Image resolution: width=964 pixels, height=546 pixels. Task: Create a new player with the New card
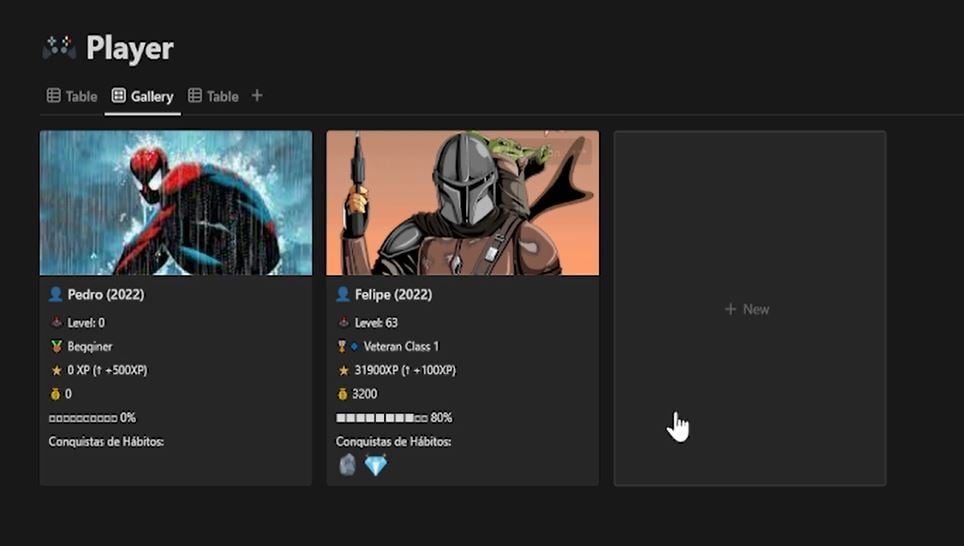(750, 308)
